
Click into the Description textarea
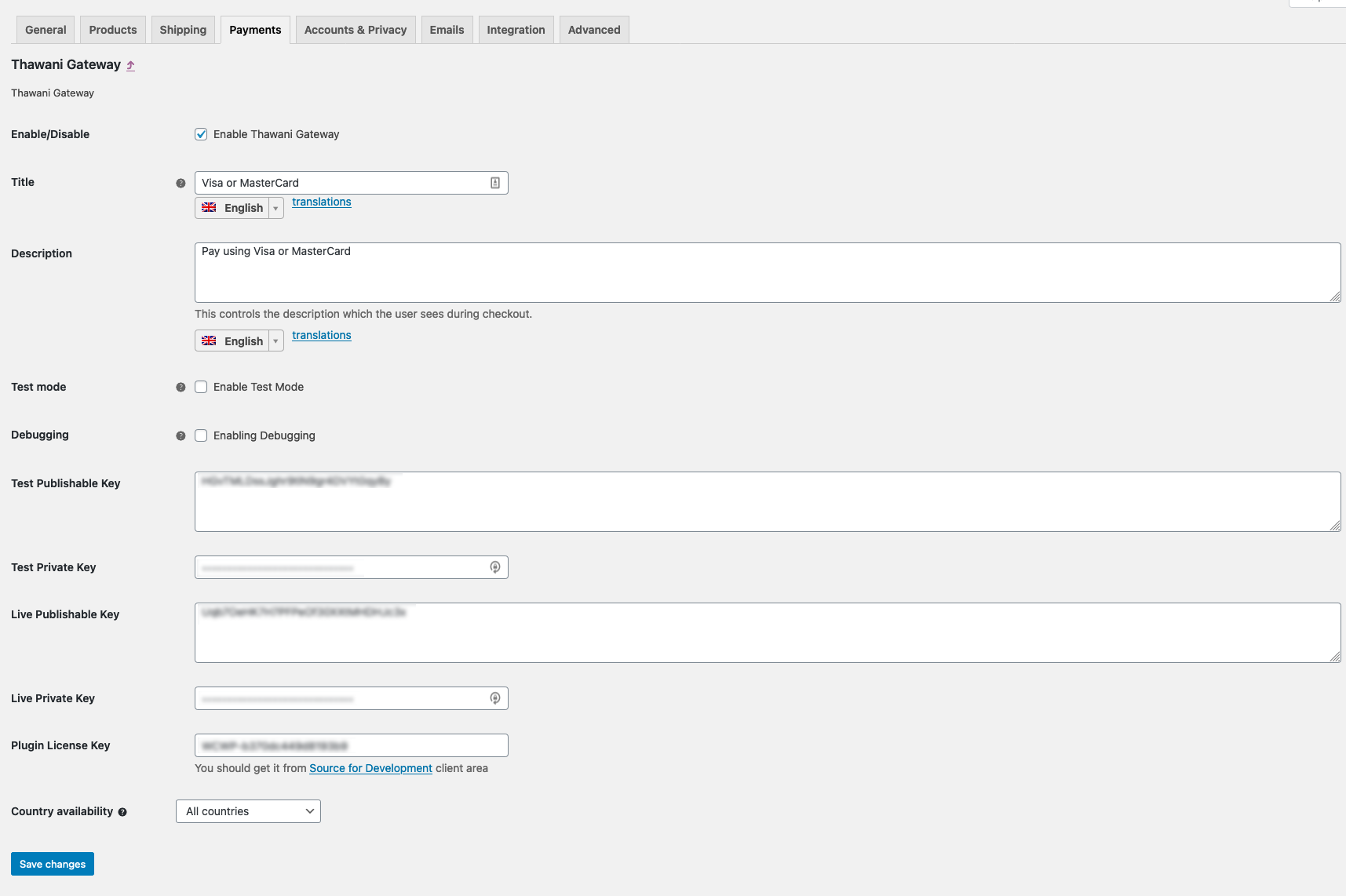point(768,272)
